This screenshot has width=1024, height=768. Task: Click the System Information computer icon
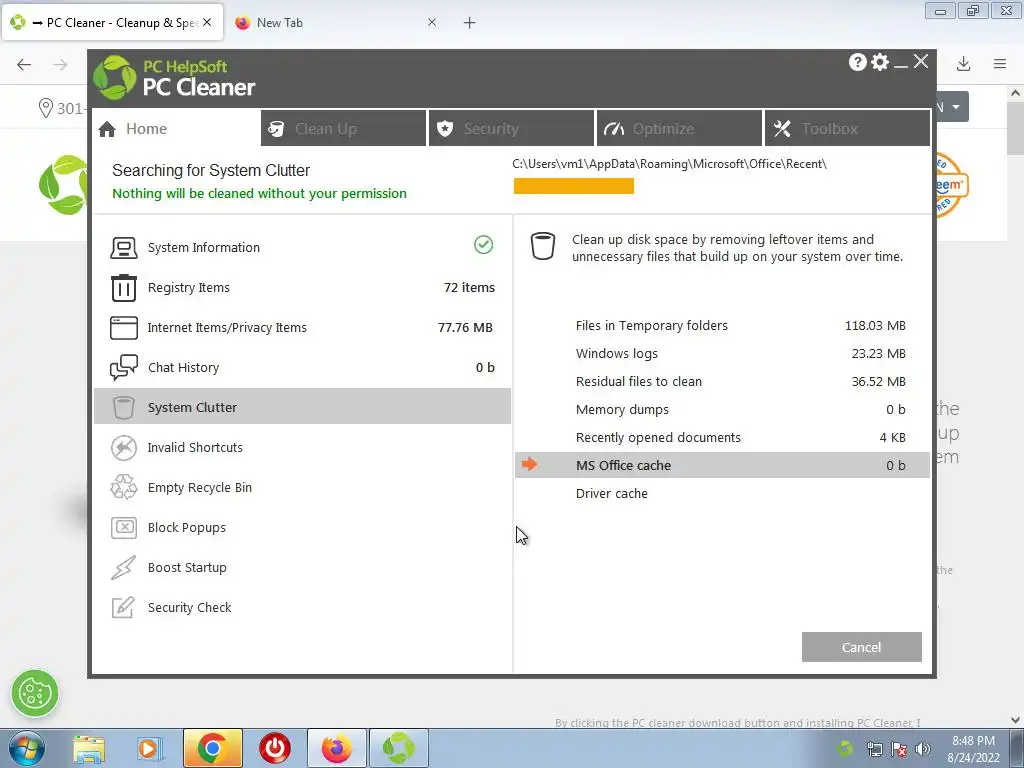tap(123, 248)
